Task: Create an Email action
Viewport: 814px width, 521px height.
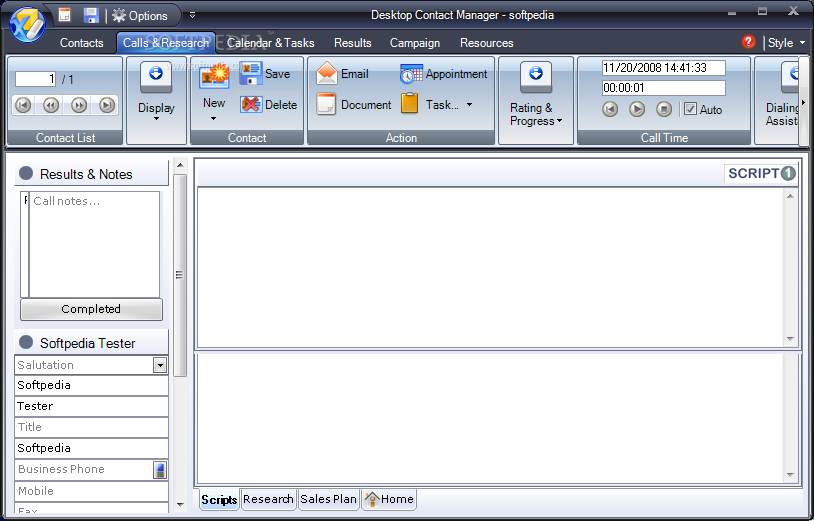Action: click(x=342, y=74)
